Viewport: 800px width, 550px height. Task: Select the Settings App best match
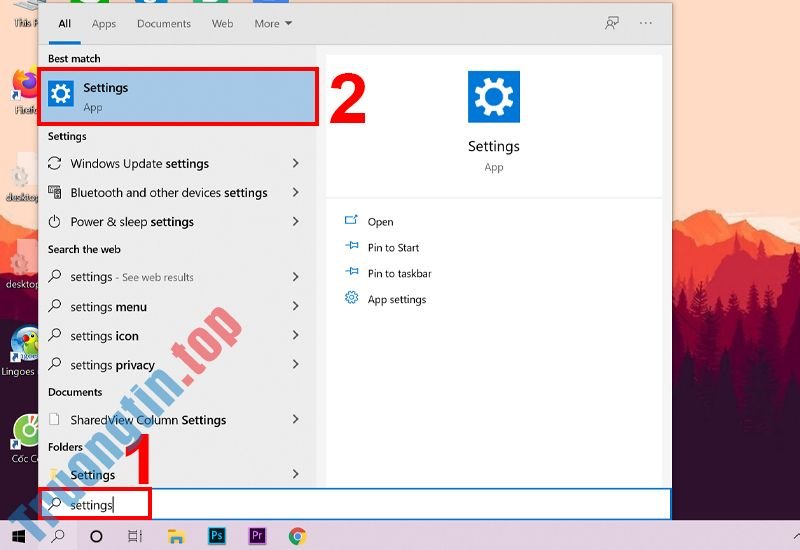point(178,96)
